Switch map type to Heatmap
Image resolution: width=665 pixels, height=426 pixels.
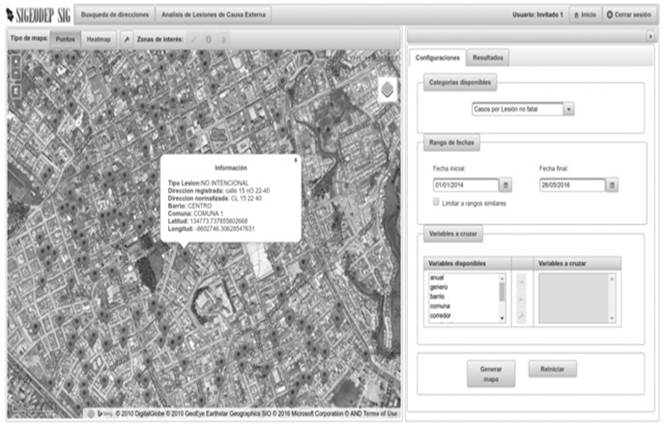click(x=98, y=37)
